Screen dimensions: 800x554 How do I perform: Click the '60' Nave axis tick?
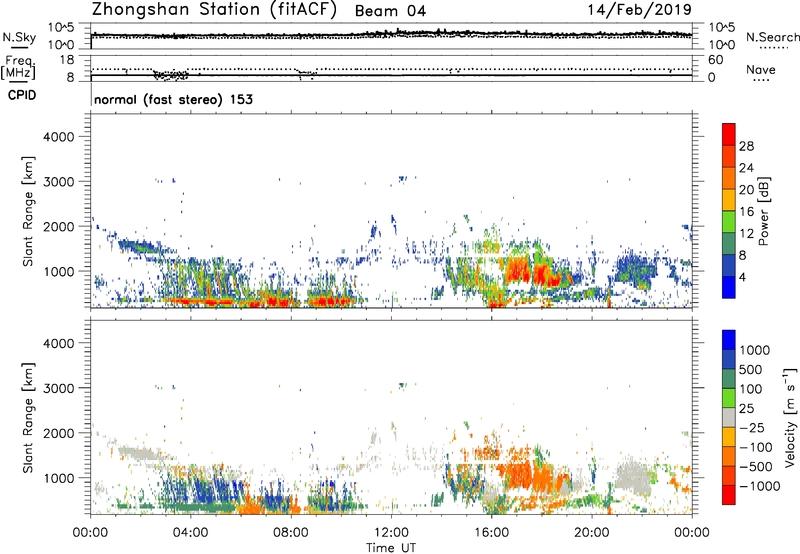(x=715, y=60)
